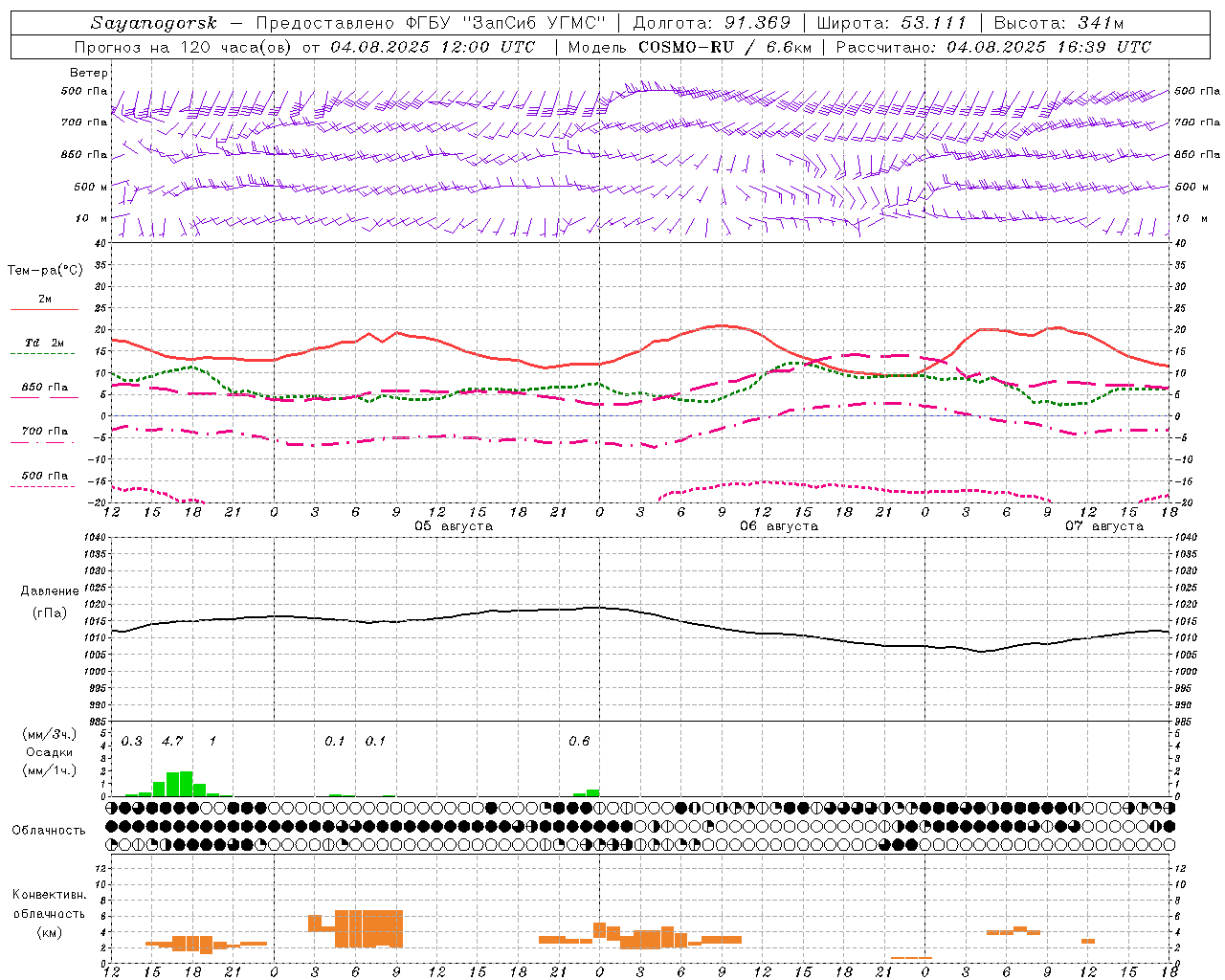Screen dimensions: 1225x980
Task: Click the Sayanogorsk station title
Action: (154, 23)
